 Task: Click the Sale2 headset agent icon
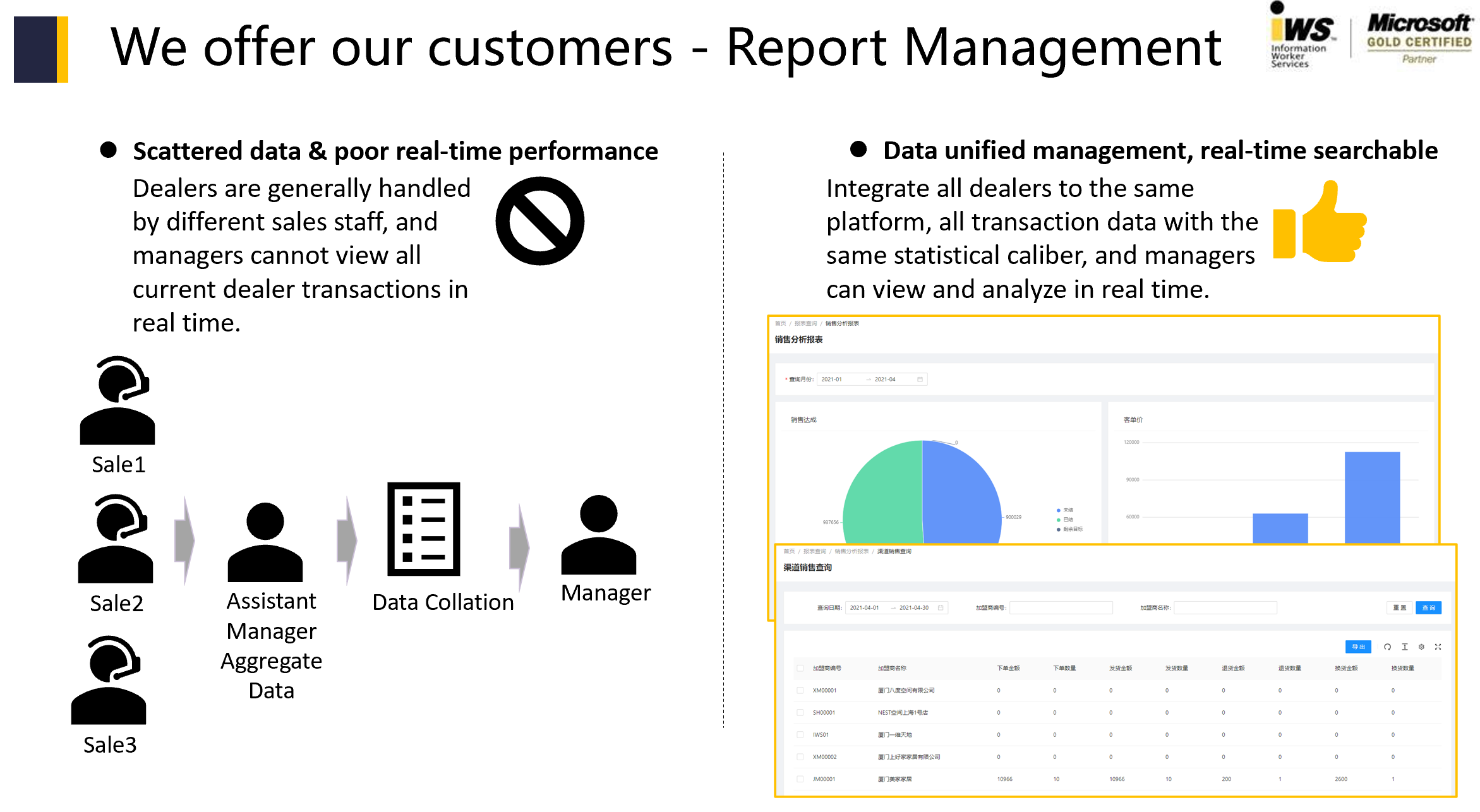pyautogui.click(x=116, y=539)
